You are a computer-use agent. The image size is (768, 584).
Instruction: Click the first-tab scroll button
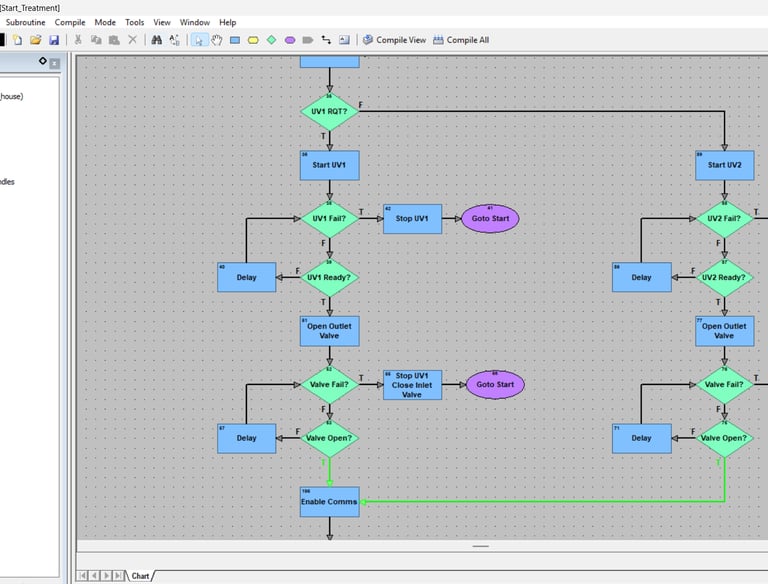click(82, 576)
